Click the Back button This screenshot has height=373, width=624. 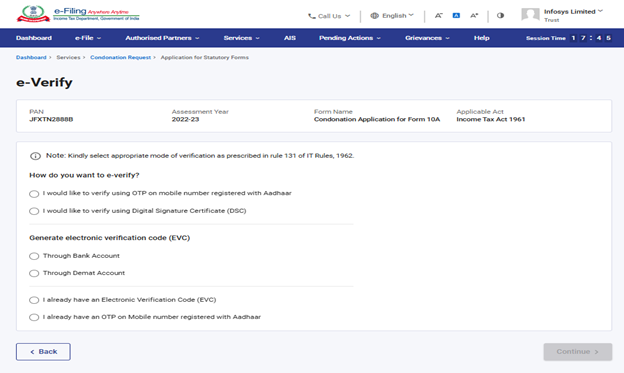(43, 352)
